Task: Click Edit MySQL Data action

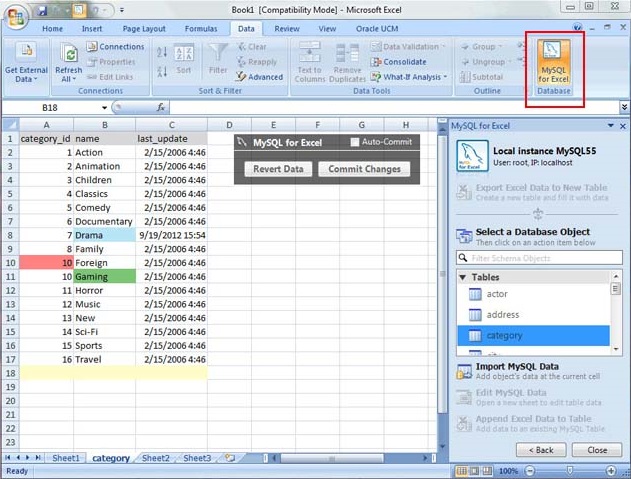Action: [529, 397]
